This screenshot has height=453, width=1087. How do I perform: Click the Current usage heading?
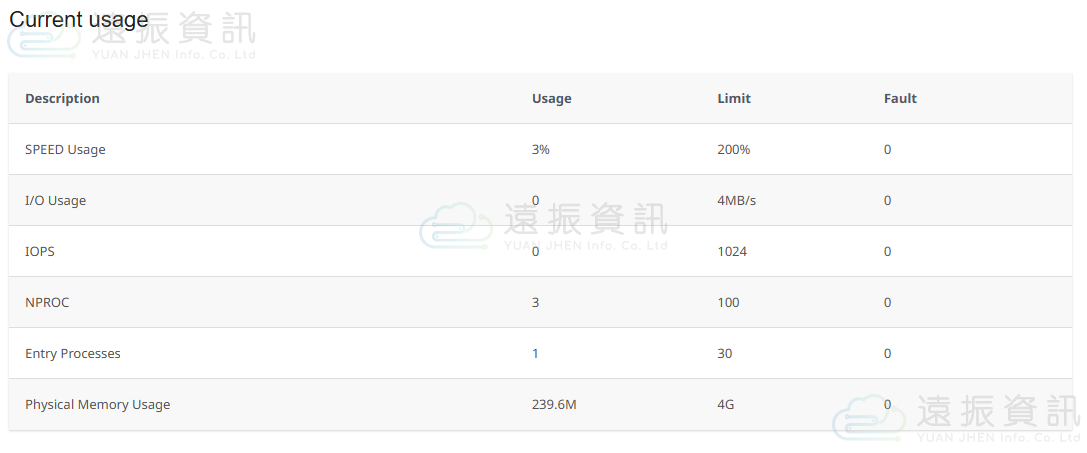tap(79, 20)
